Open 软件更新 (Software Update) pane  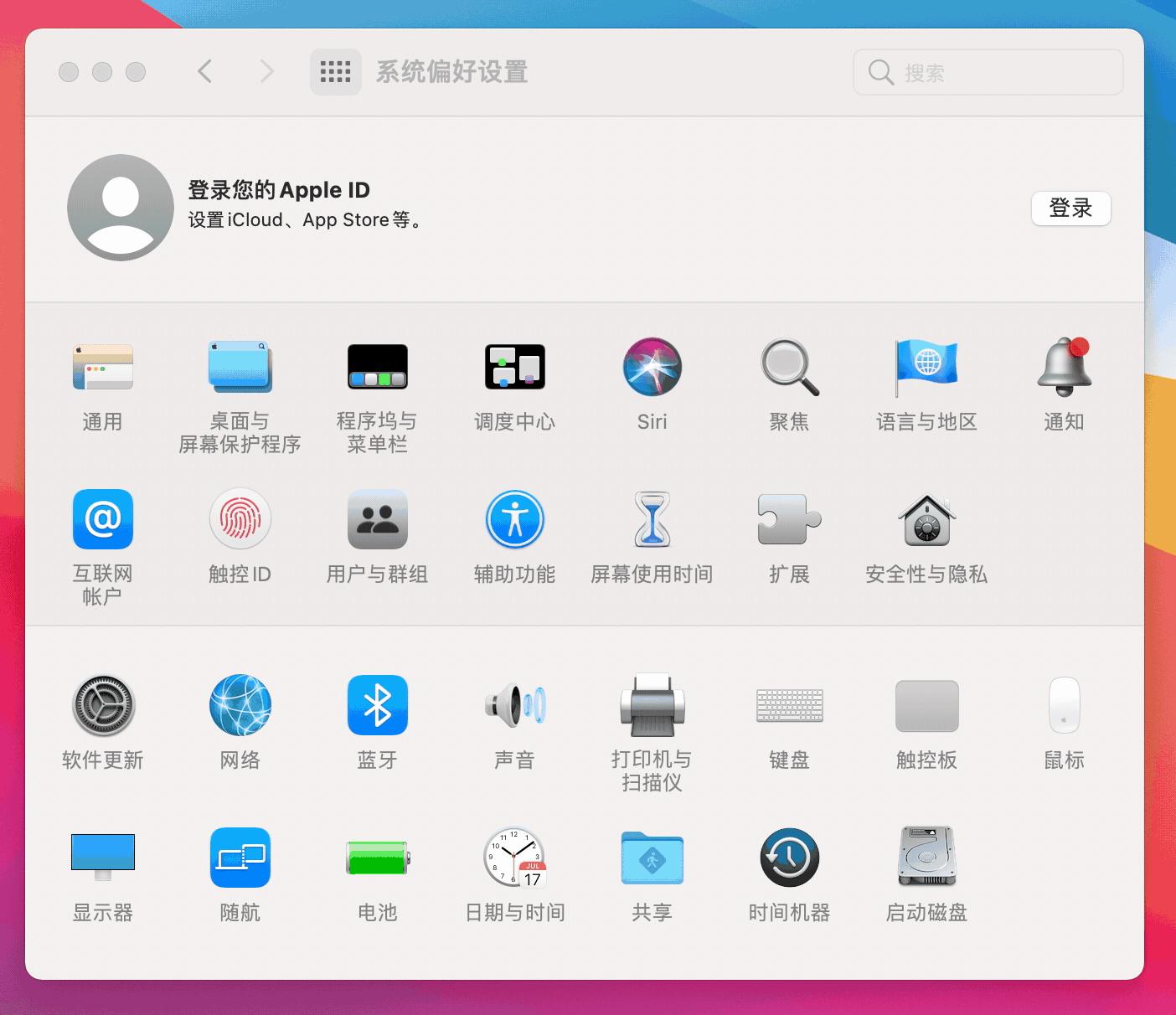tap(102, 705)
